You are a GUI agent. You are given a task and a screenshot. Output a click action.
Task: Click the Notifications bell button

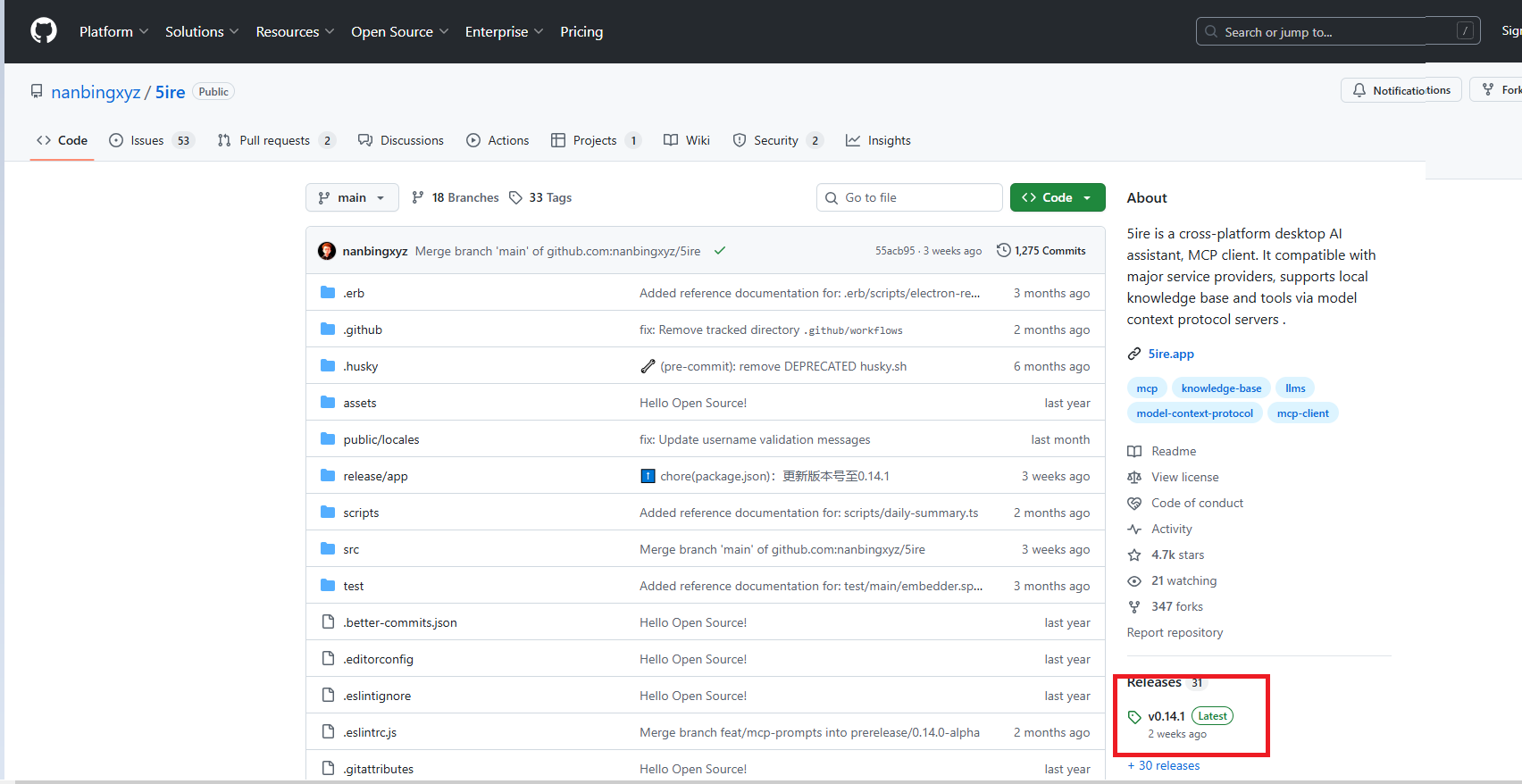(1401, 90)
